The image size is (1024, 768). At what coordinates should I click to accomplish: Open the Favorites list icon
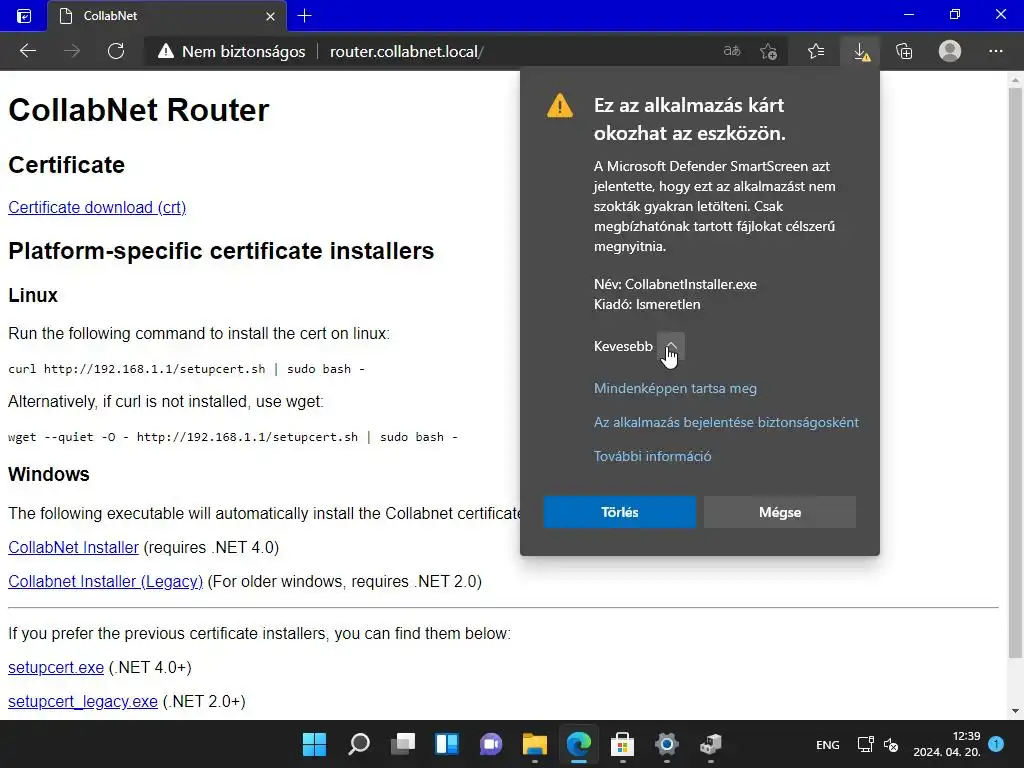816,51
